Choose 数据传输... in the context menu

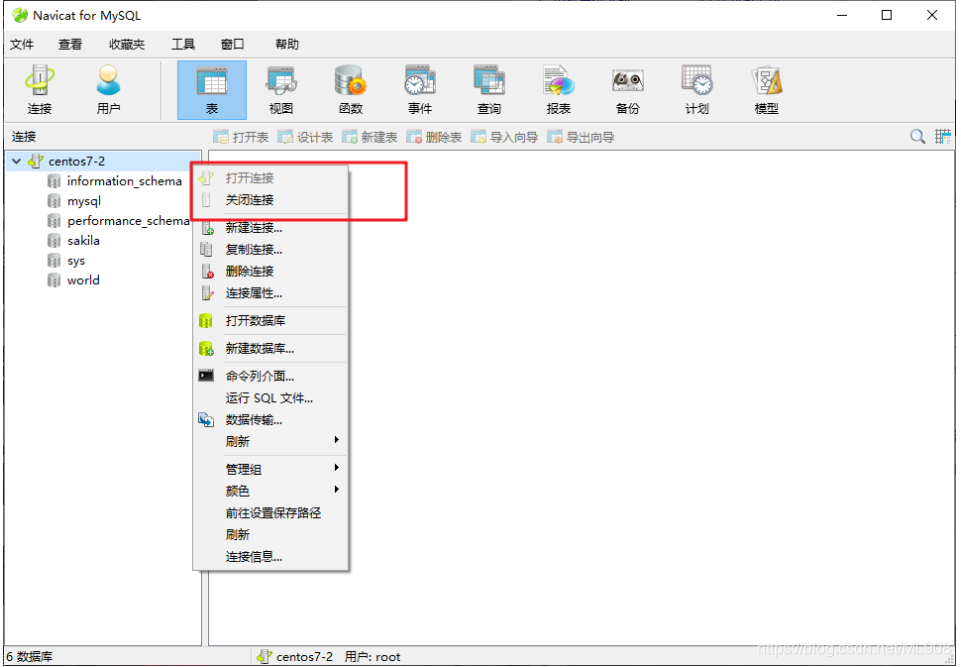click(271, 420)
